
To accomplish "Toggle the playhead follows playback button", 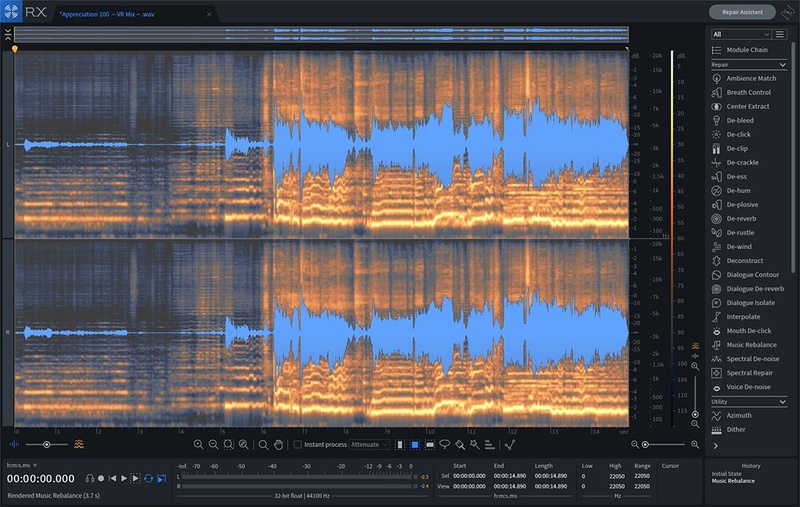I will [161, 478].
